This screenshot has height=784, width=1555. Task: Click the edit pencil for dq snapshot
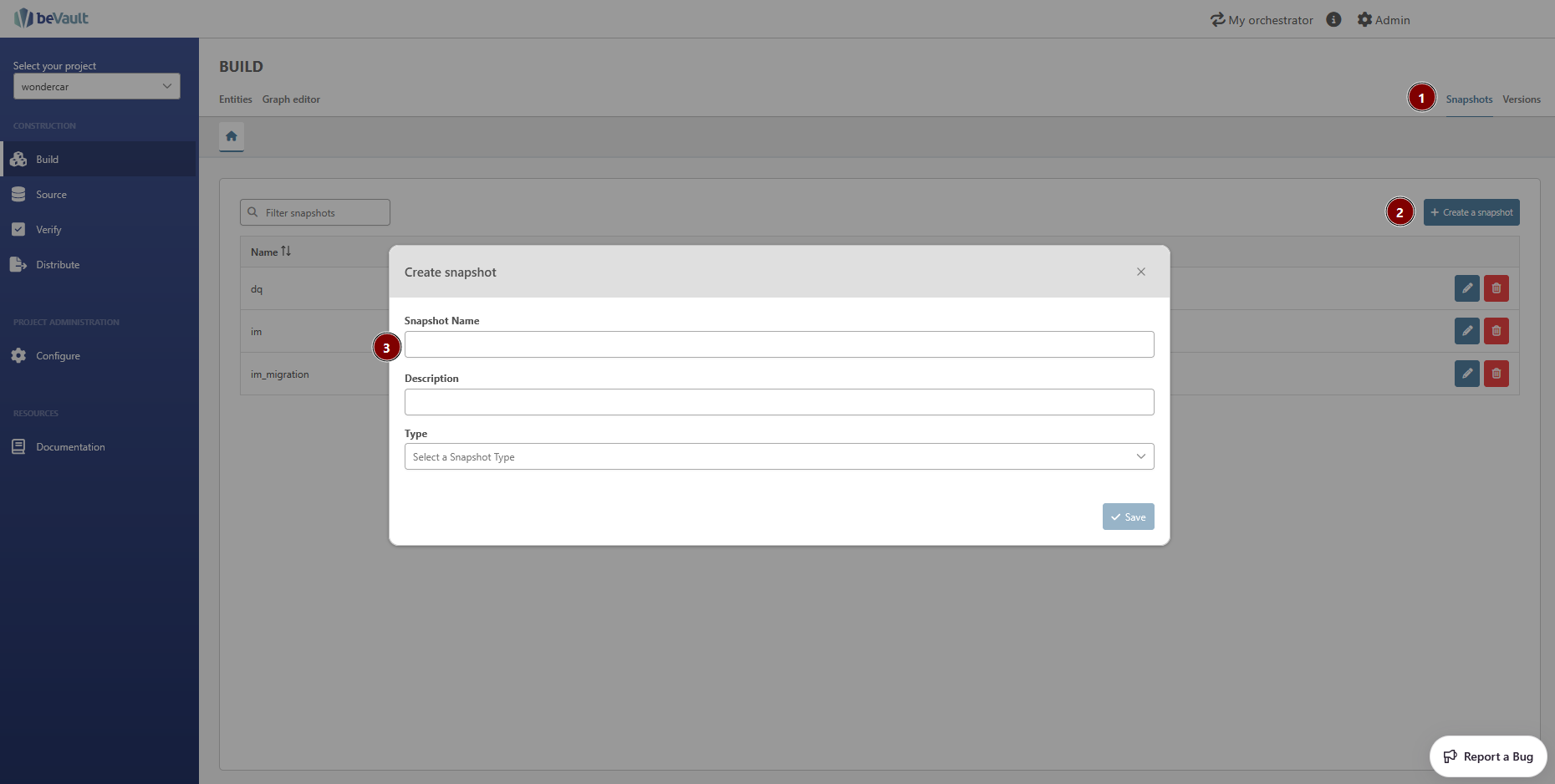coord(1466,288)
